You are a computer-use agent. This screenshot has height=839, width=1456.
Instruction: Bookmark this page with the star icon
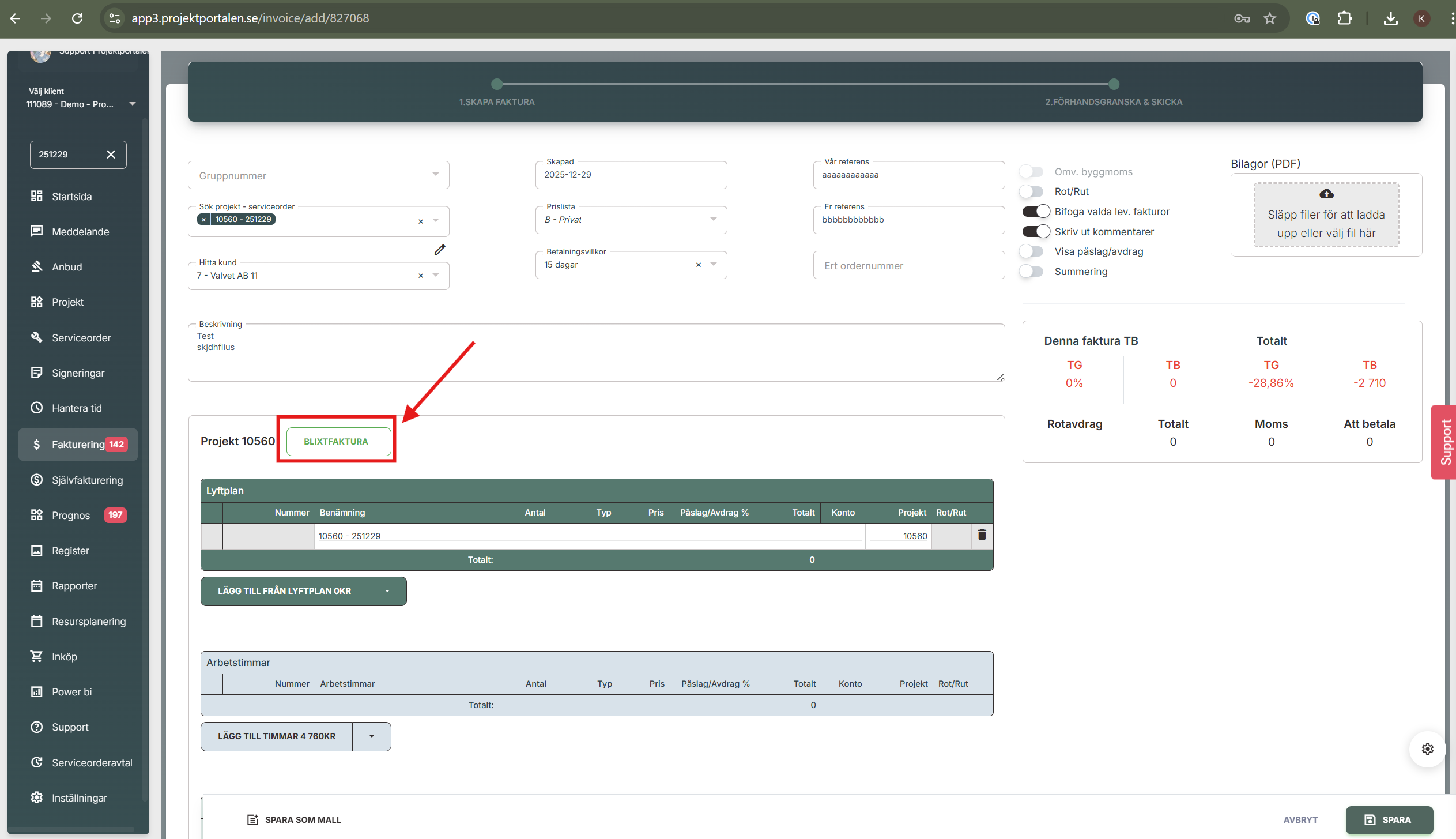point(1270,18)
